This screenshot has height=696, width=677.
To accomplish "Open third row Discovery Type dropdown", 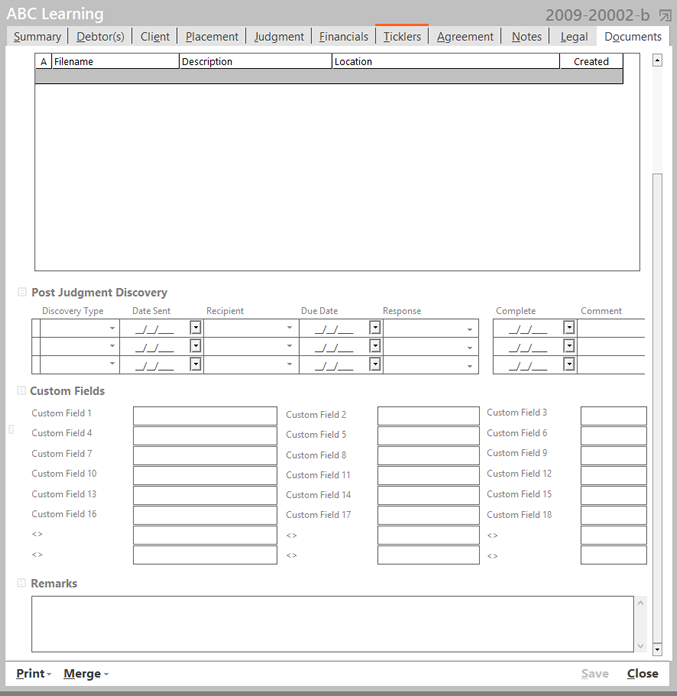I will [112, 364].
